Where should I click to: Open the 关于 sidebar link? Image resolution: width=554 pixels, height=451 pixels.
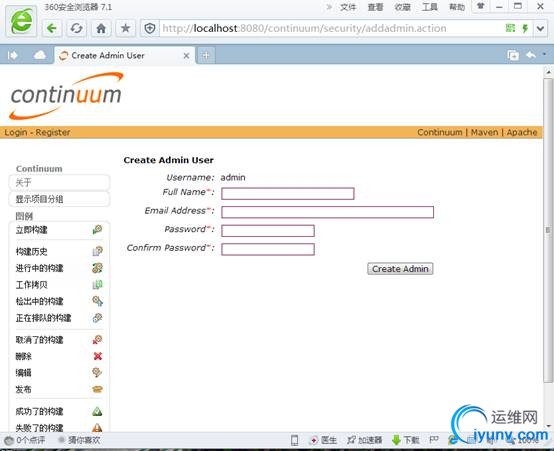59,183
